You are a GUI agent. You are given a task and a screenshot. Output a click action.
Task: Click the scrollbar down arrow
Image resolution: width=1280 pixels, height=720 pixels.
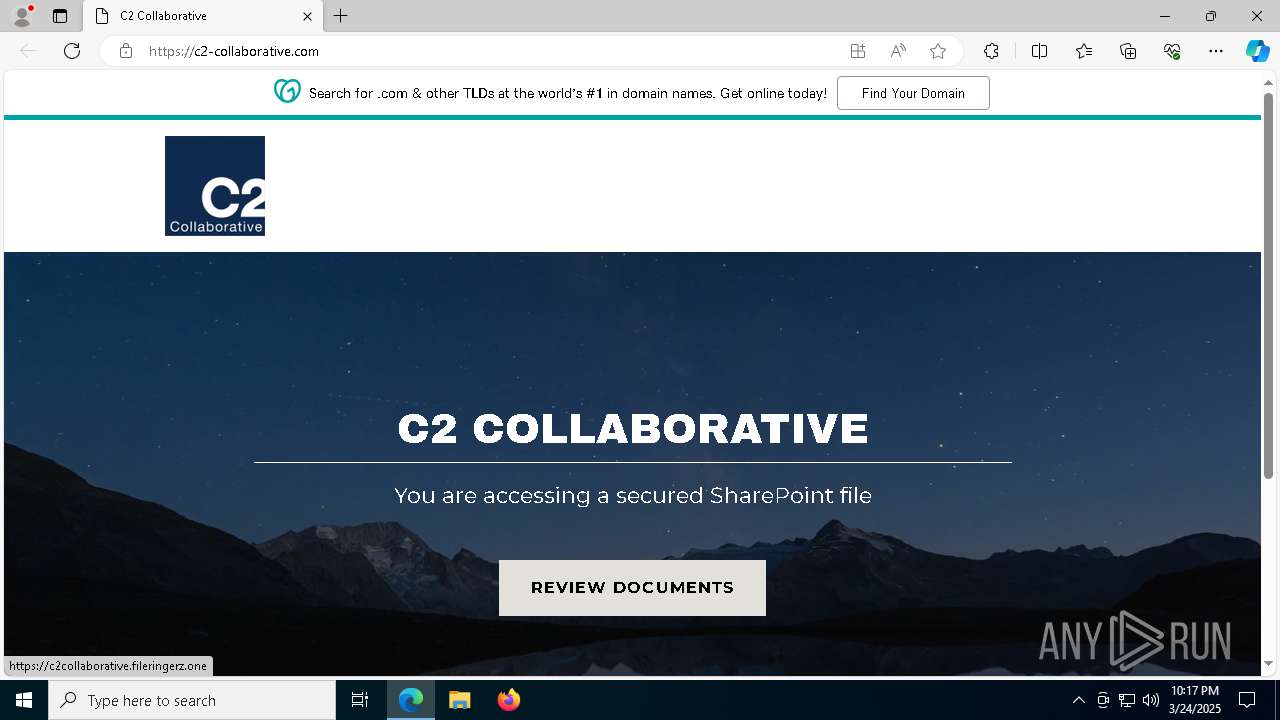1268,663
